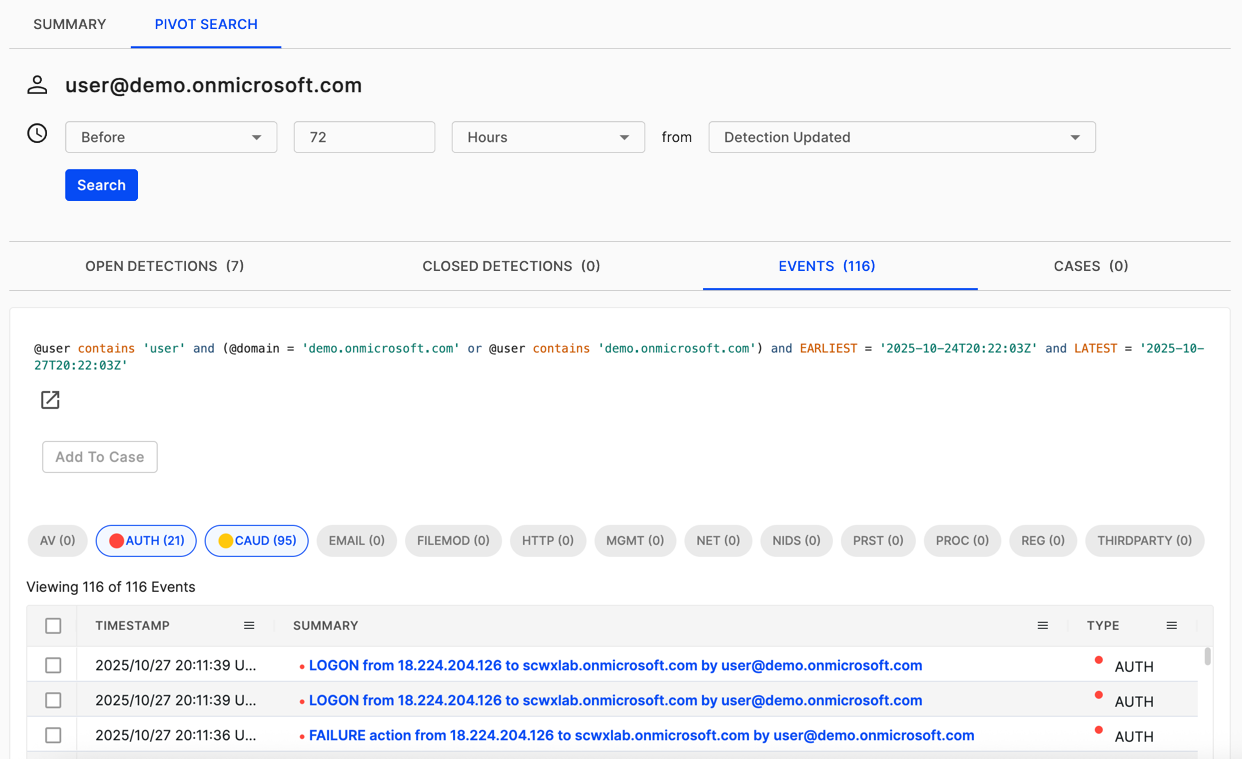Screen dimensions: 1242x759
Task: Click the 72 time value field
Action: [364, 137]
